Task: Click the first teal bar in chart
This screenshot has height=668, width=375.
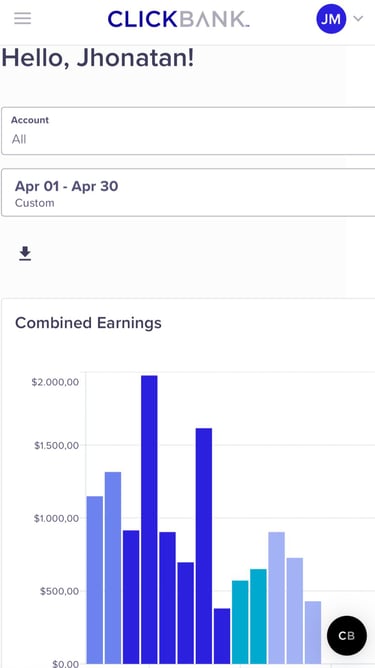Action: [x=240, y=622]
